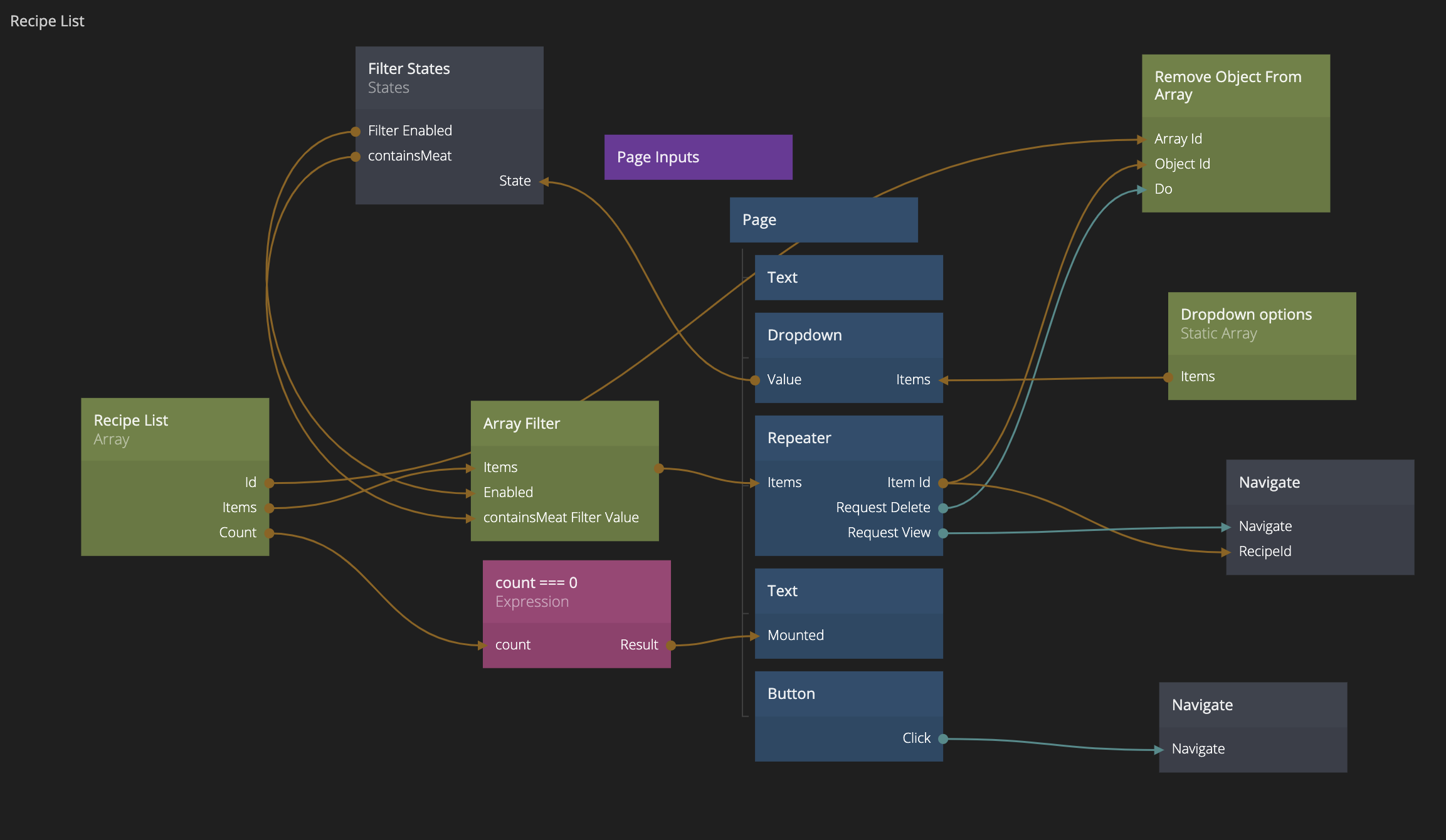
Task: Click the Count output port on Recipe List
Action: pyautogui.click(x=269, y=533)
